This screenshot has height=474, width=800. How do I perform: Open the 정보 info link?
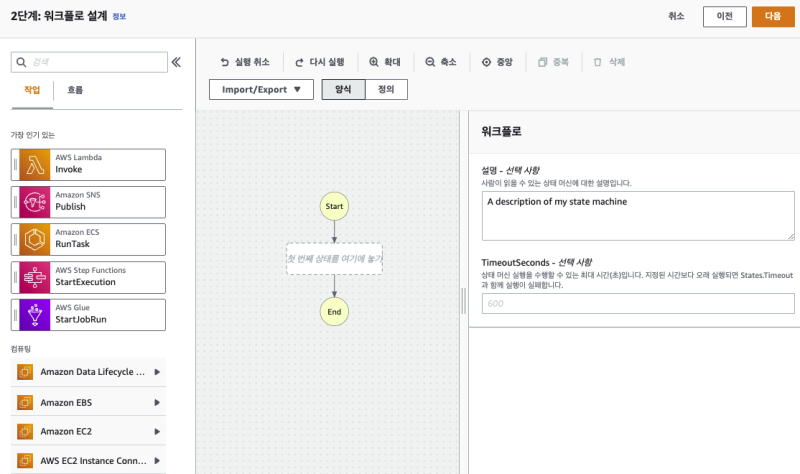click(x=119, y=16)
